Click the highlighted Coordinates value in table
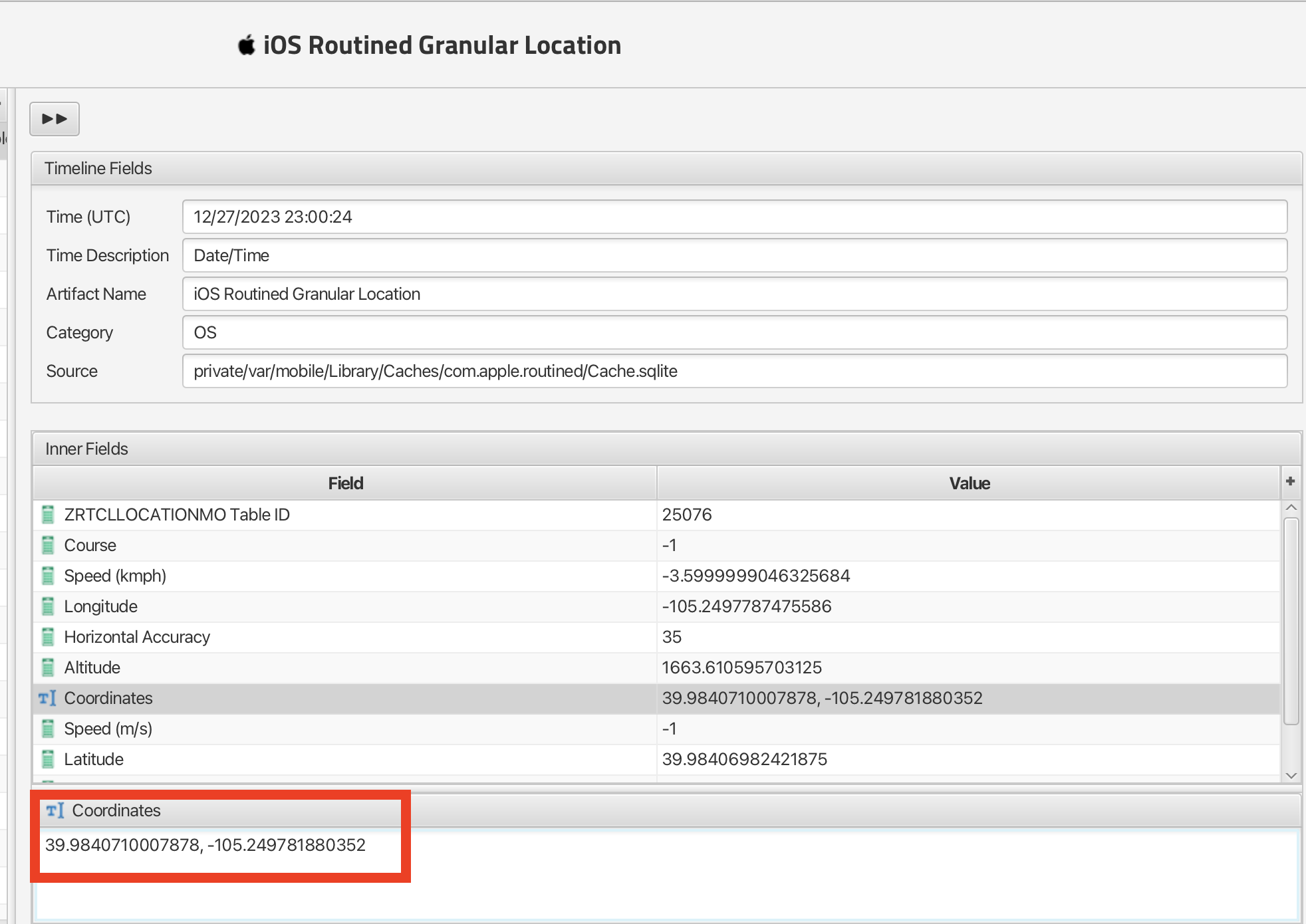 [x=822, y=698]
